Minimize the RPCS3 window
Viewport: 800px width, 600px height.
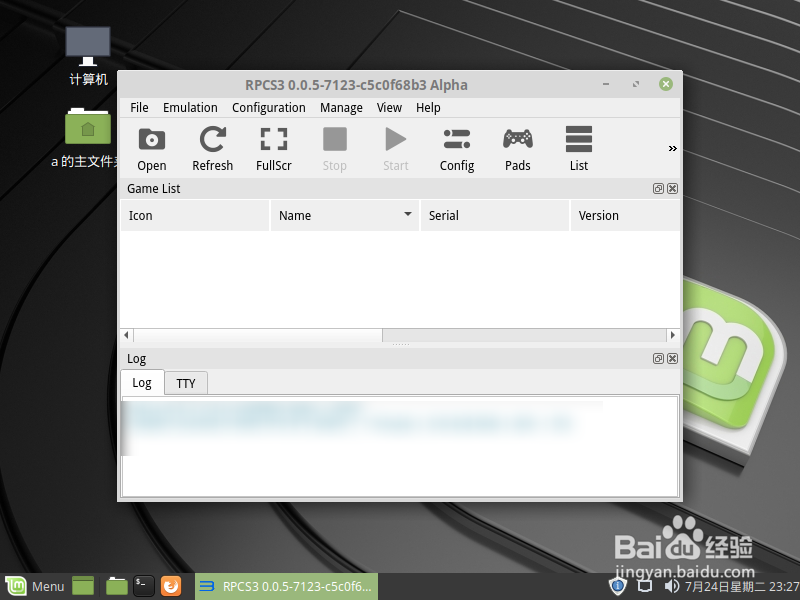(x=606, y=84)
